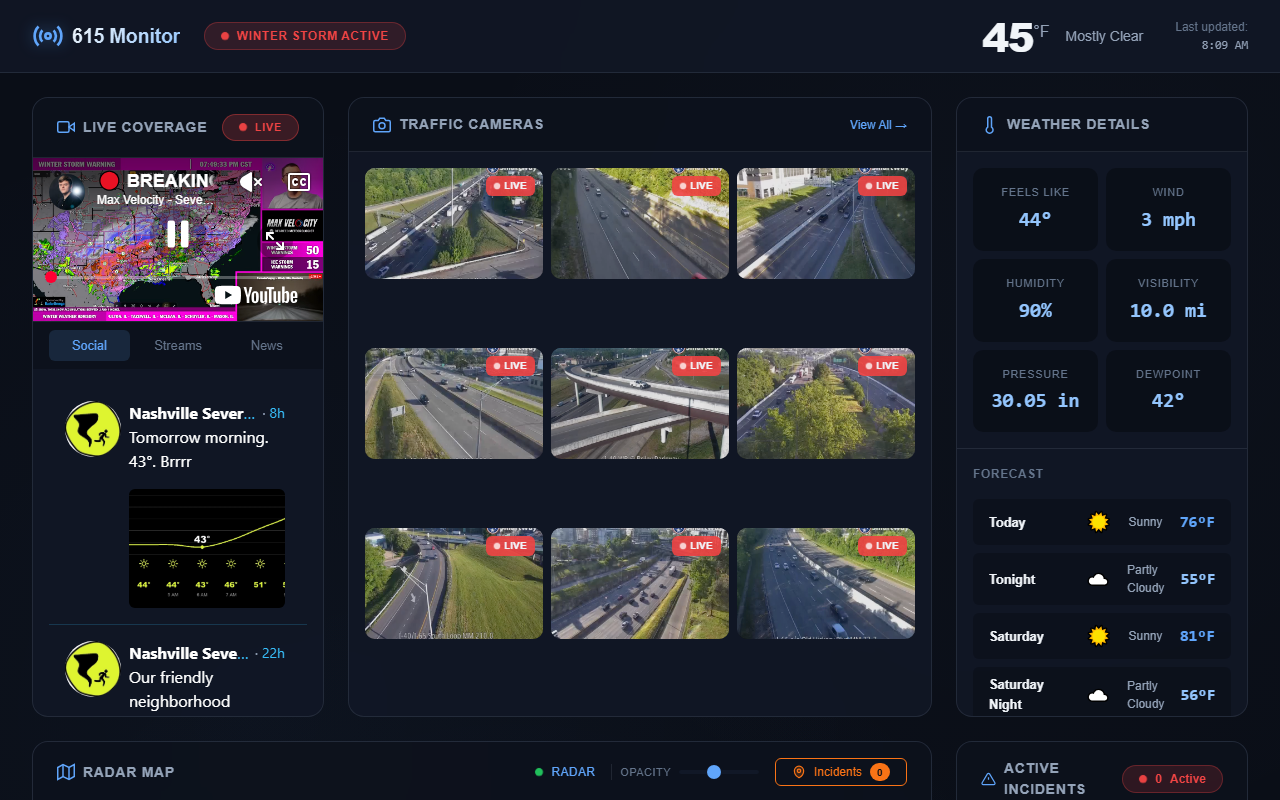Turn on closed captions with the CC button
The width and height of the screenshot is (1280, 800).
click(298, 182)
